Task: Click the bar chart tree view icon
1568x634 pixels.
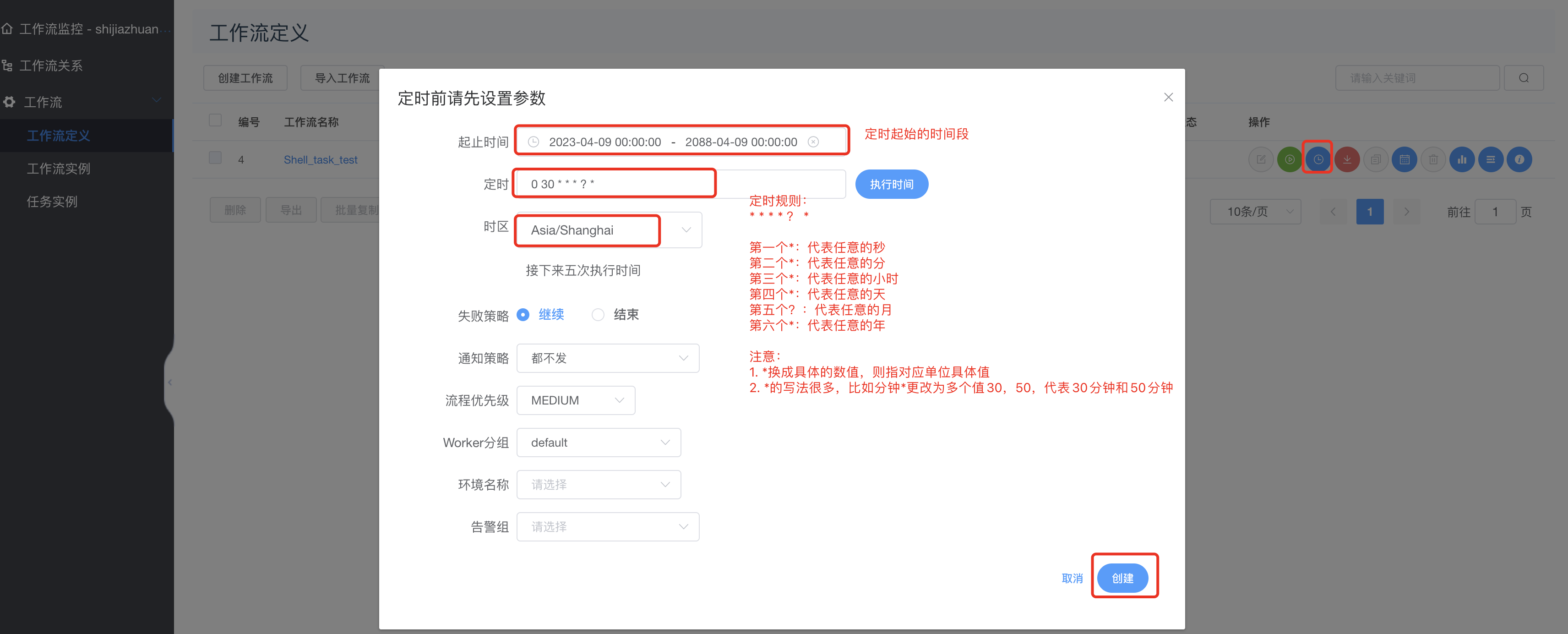Action: pos(1461,159)
